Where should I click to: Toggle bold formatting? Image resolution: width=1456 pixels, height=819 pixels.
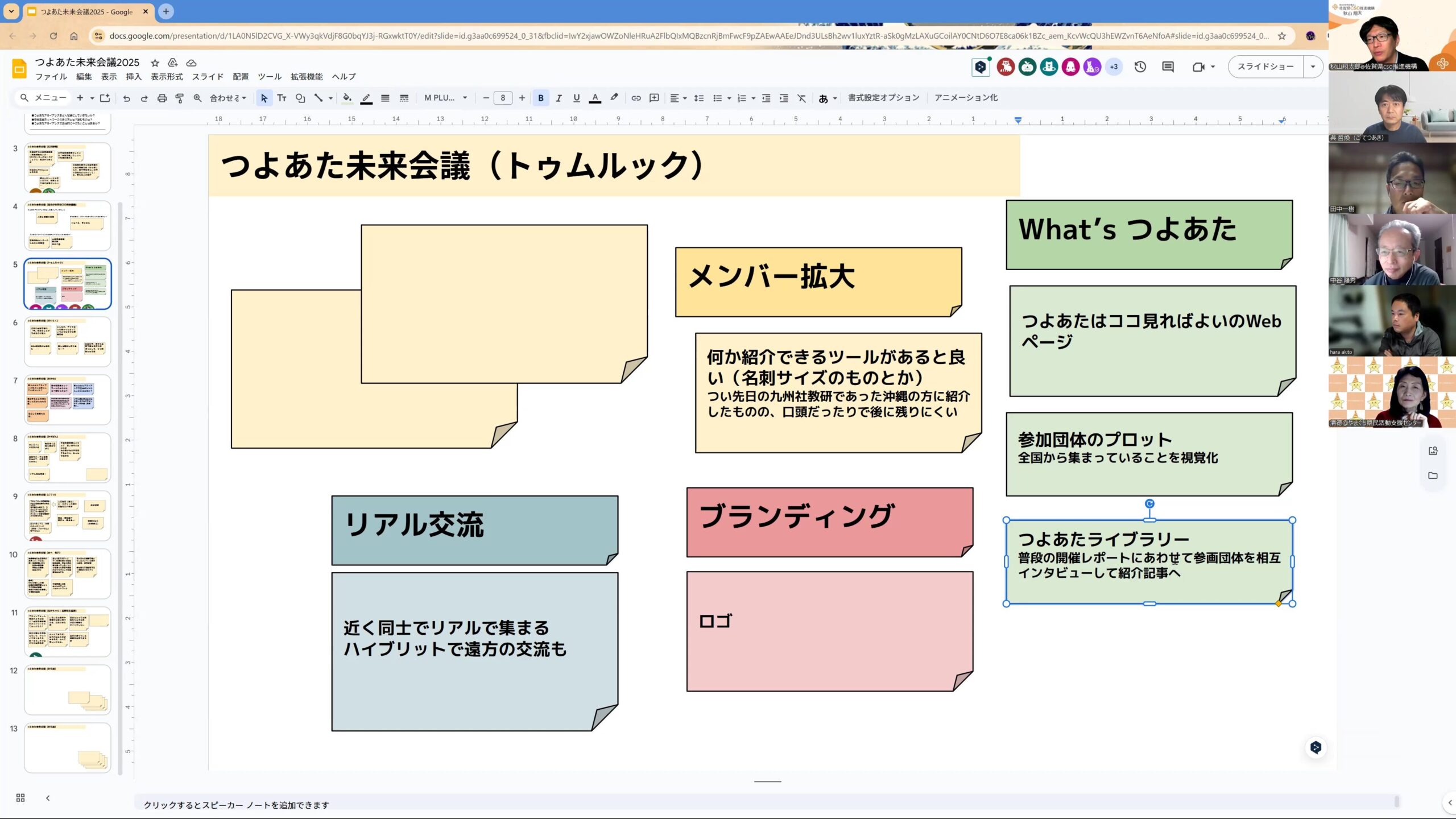[540, 98]
